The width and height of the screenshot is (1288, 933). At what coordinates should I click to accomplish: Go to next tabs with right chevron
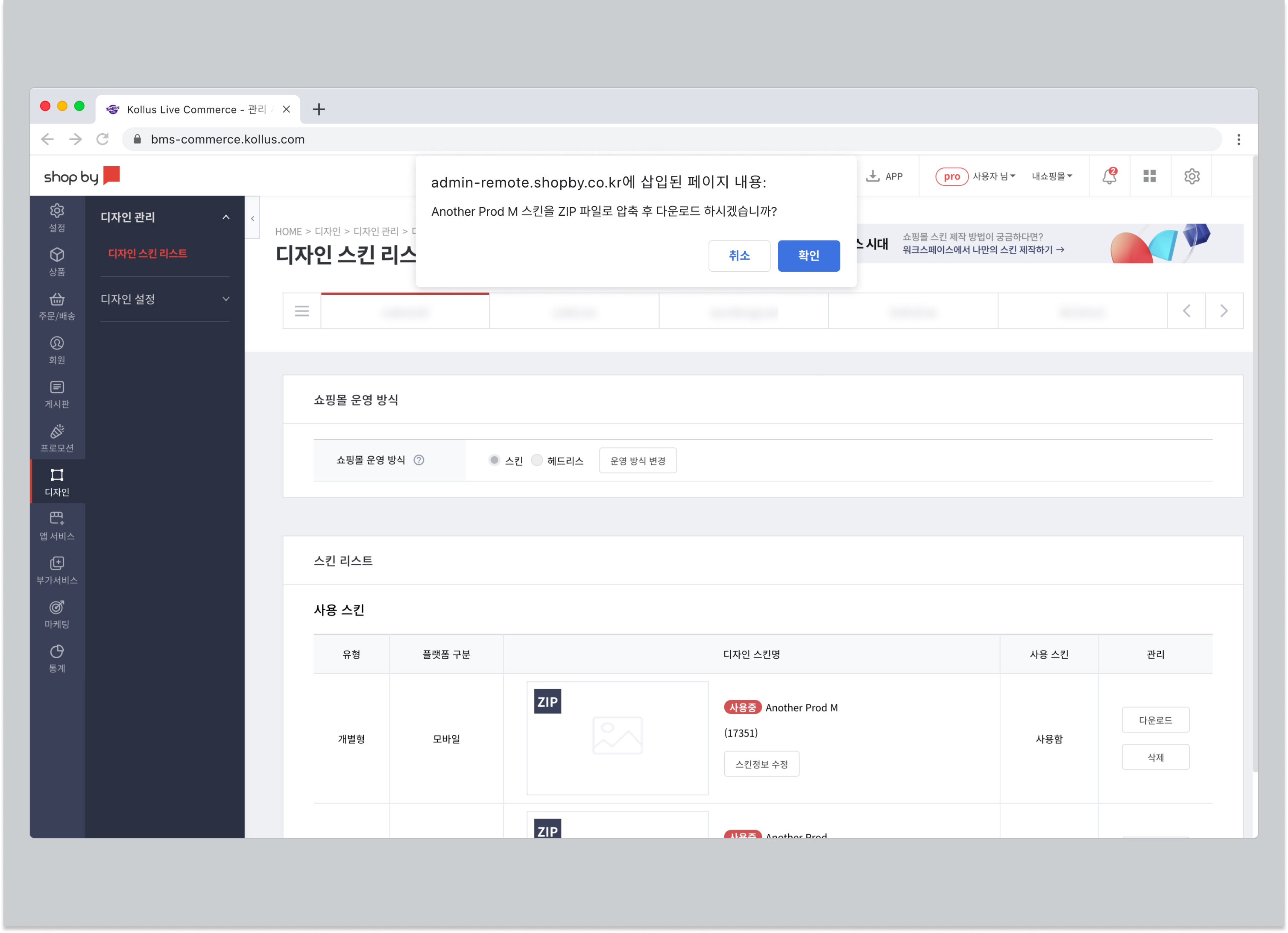[1224, 311]
